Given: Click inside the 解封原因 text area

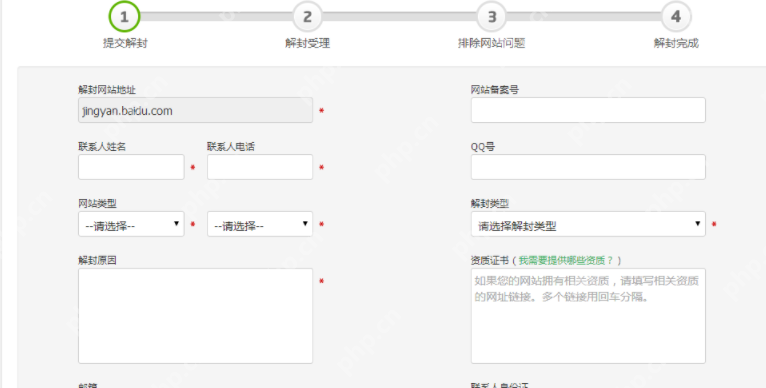Looking at the screenshot, I should coord(195,316).
